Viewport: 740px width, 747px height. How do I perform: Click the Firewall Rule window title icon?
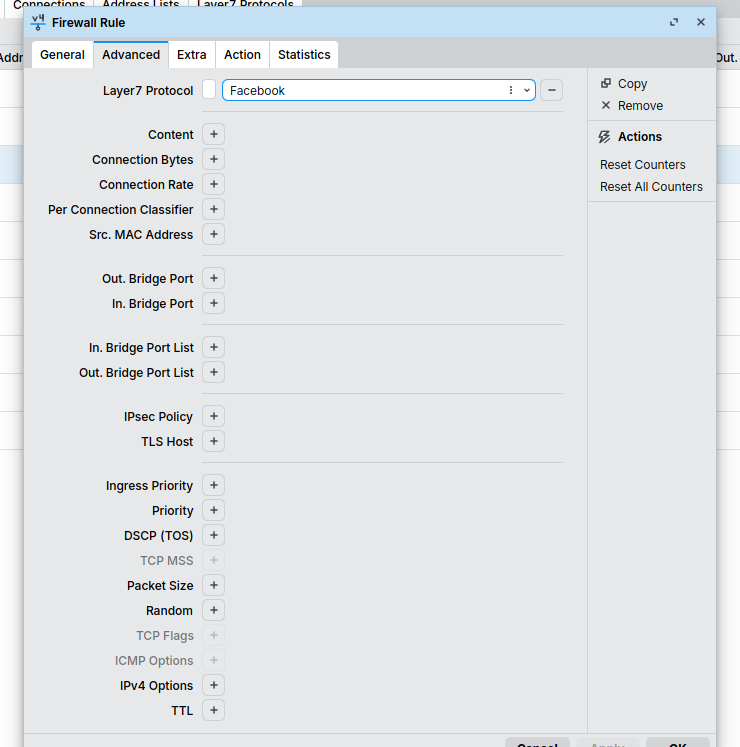tap(38, 22)
